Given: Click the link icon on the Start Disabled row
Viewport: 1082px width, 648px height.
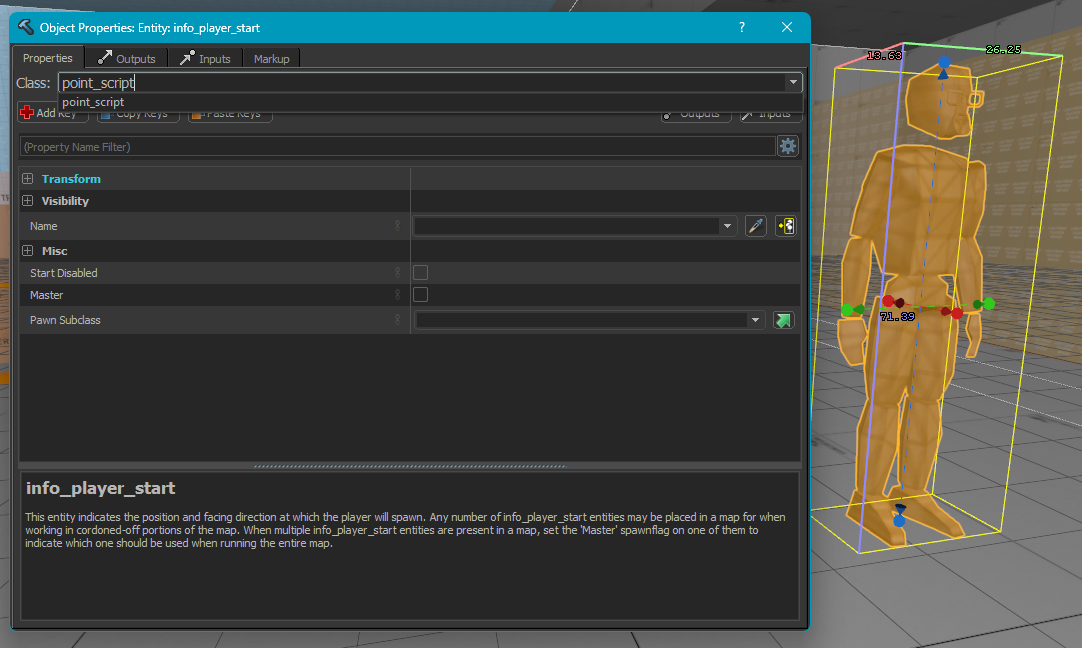Looking at the screenshot, I should [x=397, y=273].
